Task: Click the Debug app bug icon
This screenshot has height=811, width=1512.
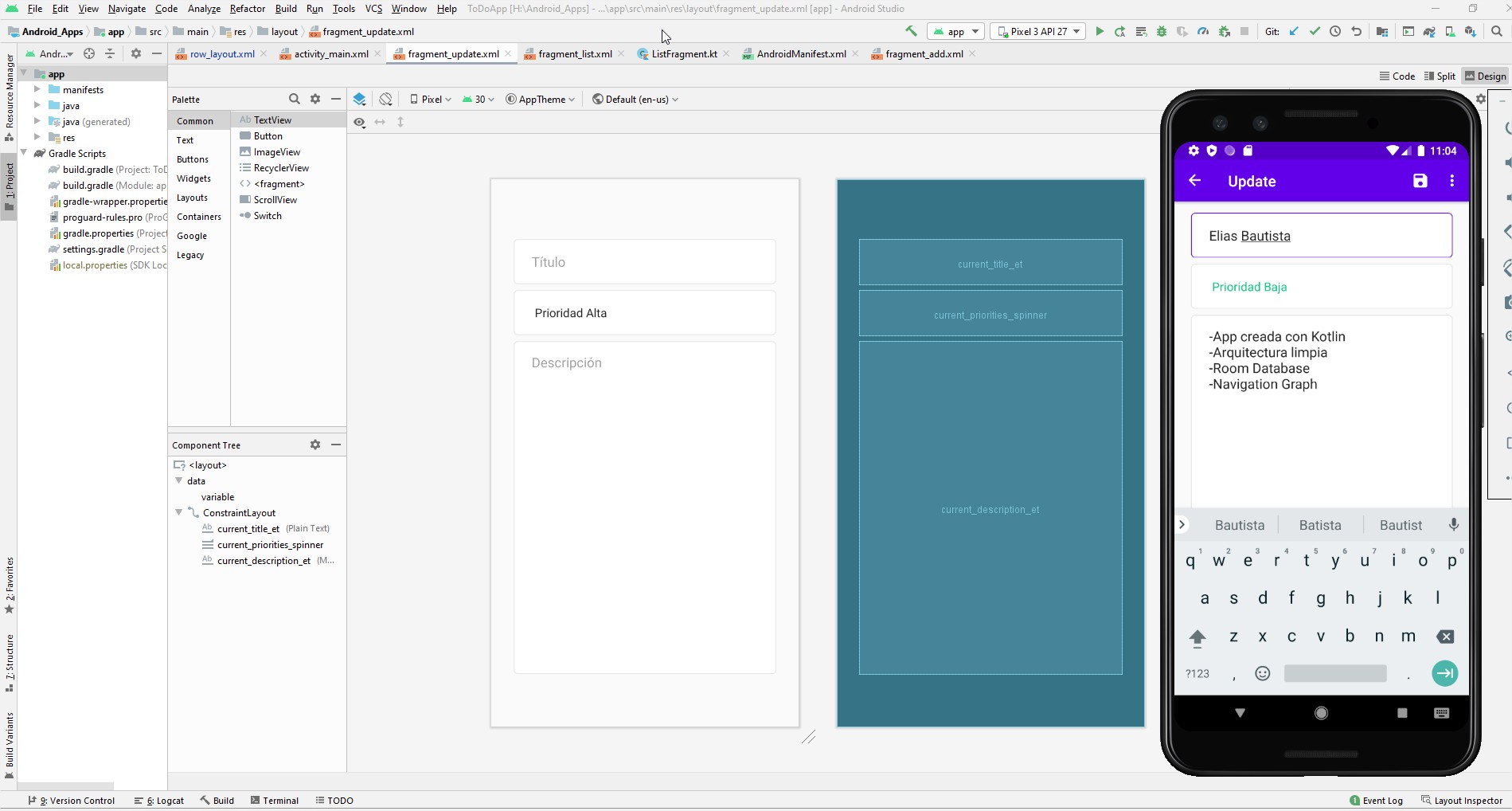Action: click(1162, 32)
